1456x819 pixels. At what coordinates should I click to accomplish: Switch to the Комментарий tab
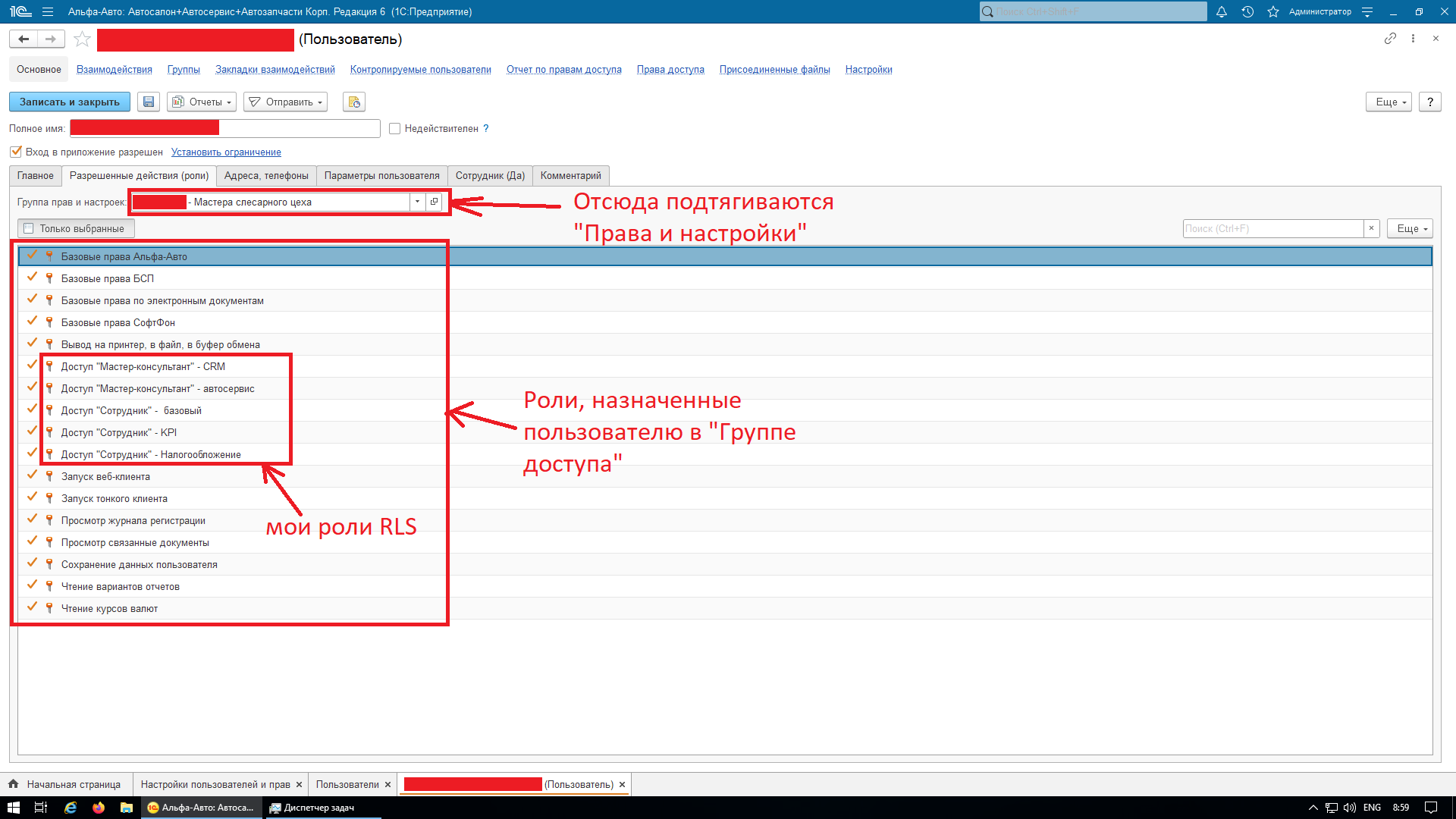click(x=570, y=175)
